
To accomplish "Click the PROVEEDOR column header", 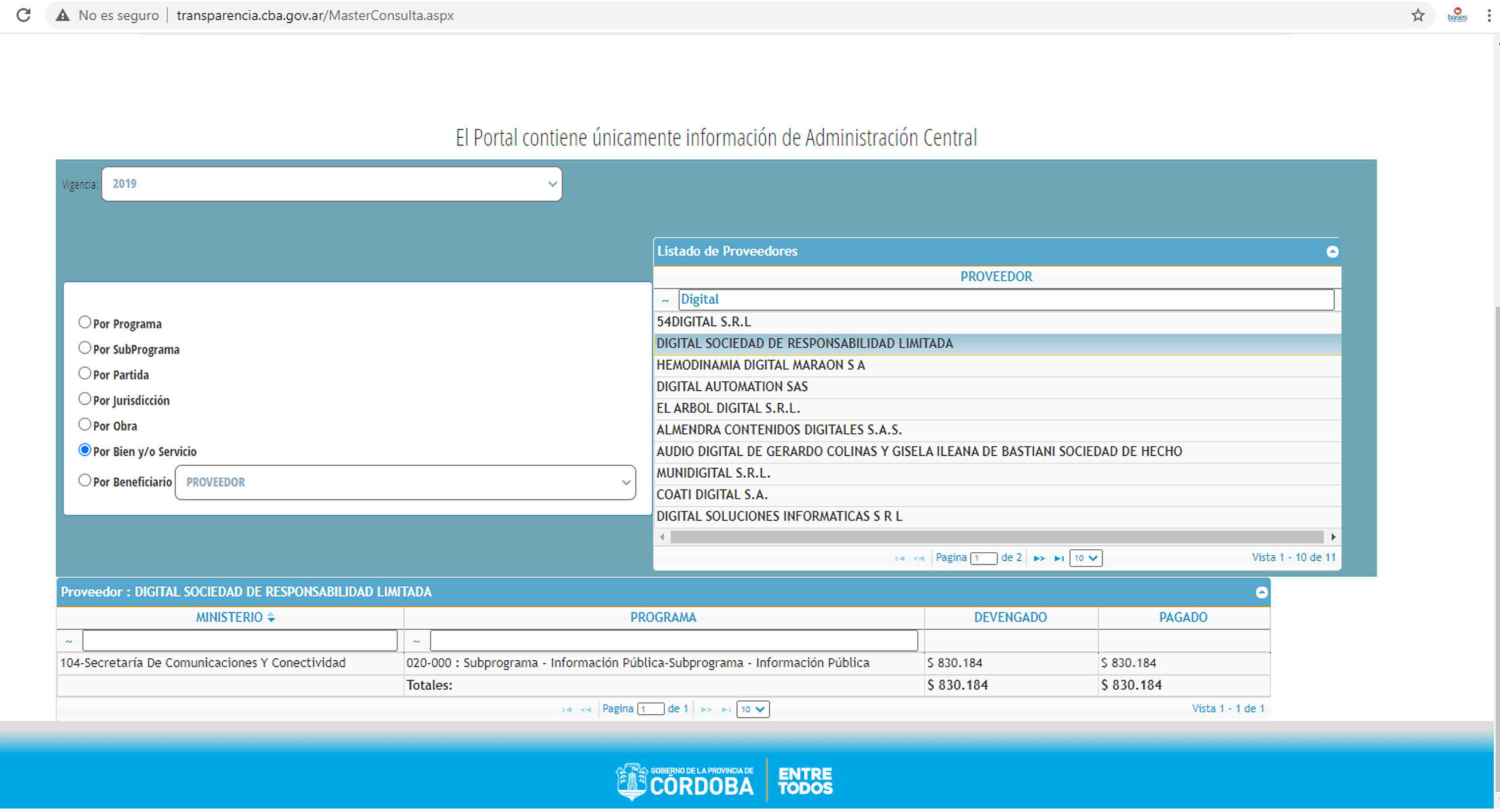I will pyautogui.click(x=996, y=277).
